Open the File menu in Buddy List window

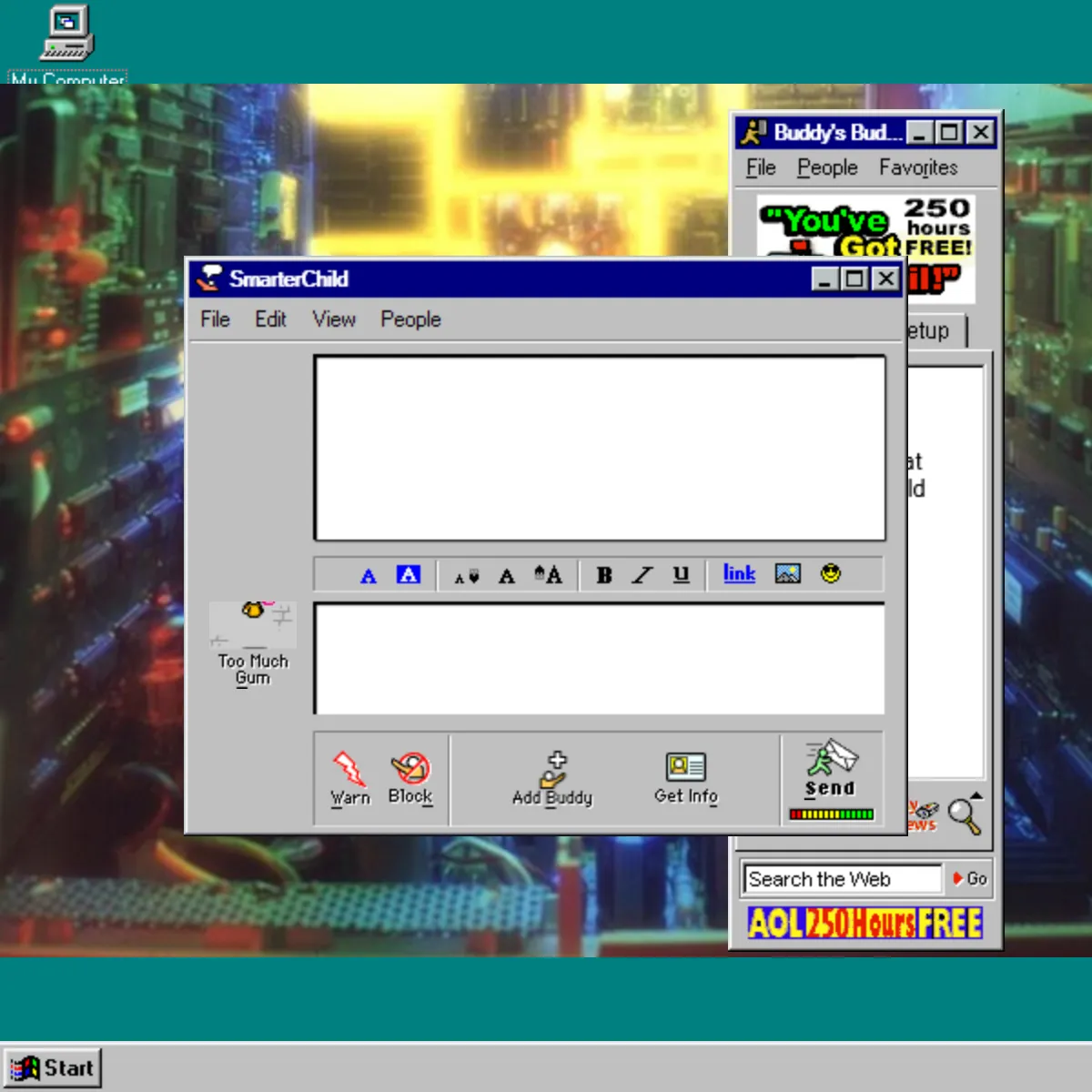(761, 167)
